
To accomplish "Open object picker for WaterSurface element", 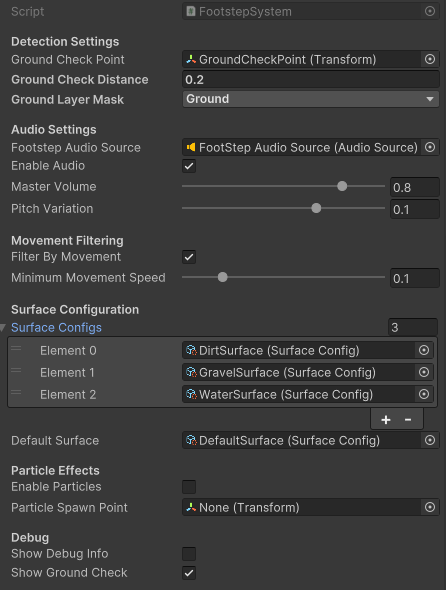I will coord(424,394).
